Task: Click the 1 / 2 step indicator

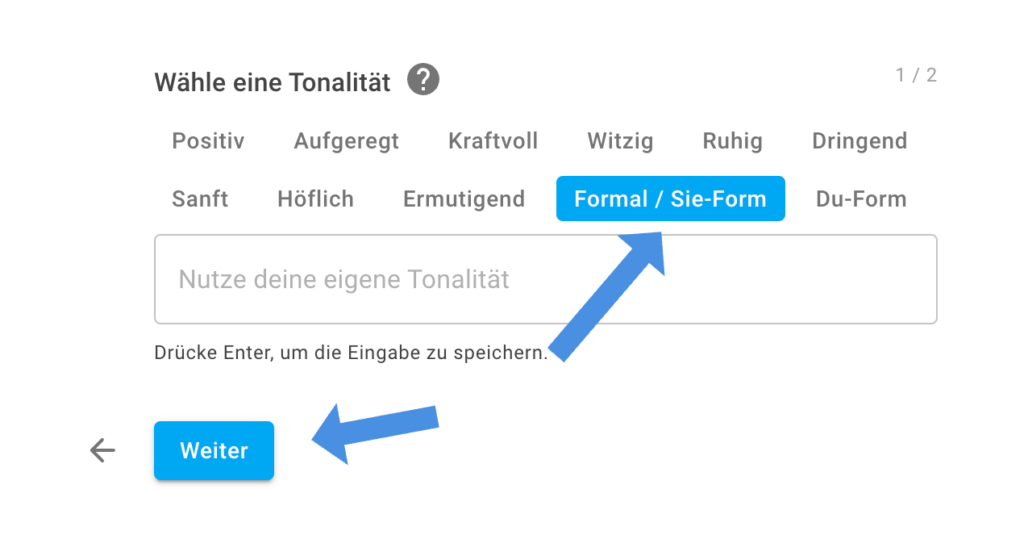Action: (x=916, y=75)
